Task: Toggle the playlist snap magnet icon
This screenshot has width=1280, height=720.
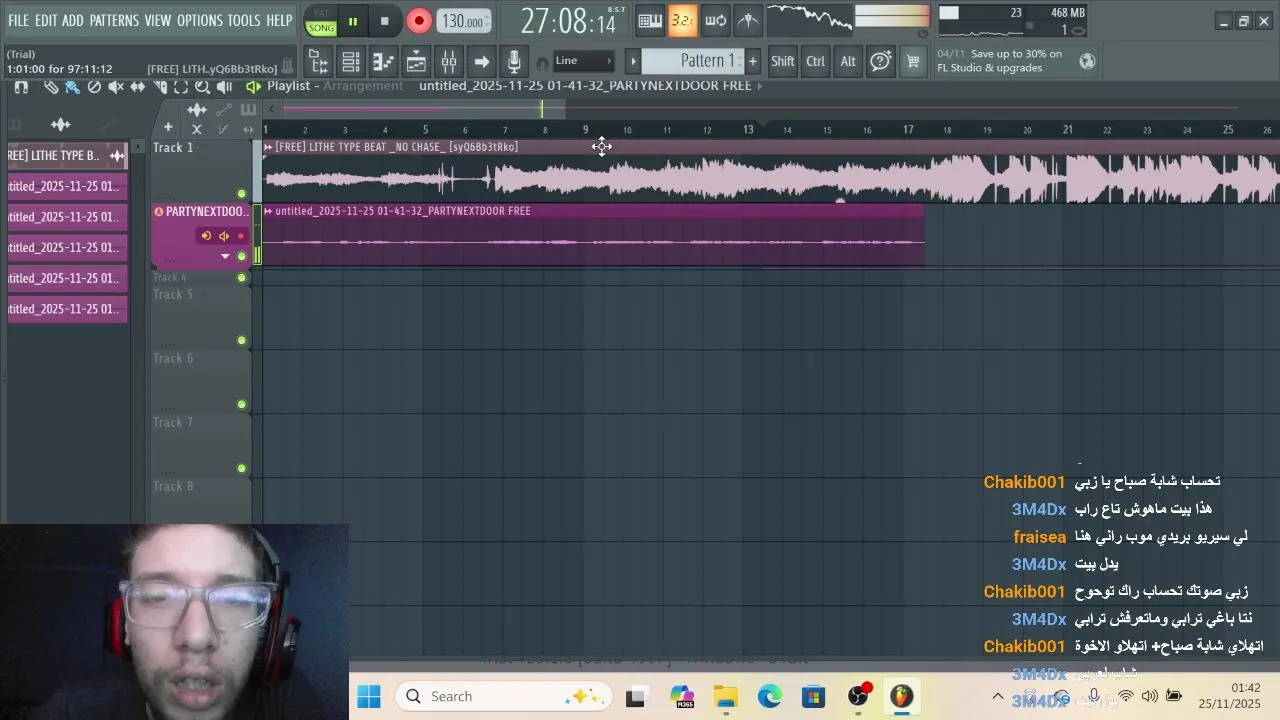Action: tap(21, 87)
